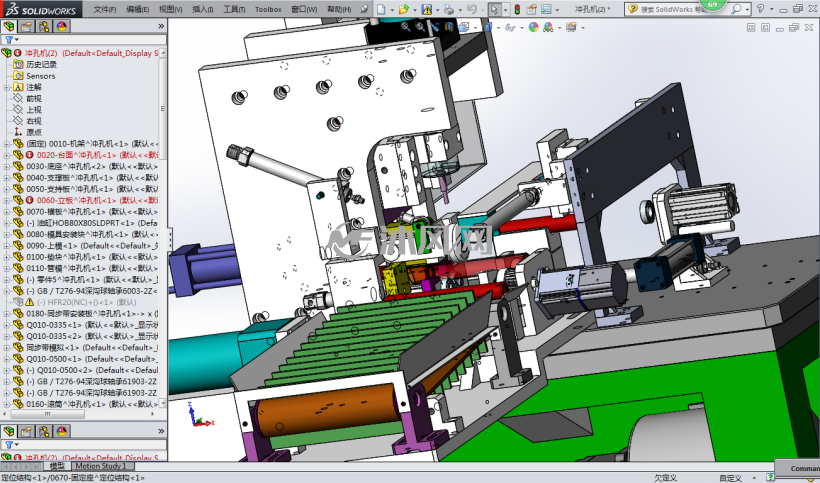Open the PropertyManager tab in top panel
Screen dimensions: 820x483
pos(27,26)
